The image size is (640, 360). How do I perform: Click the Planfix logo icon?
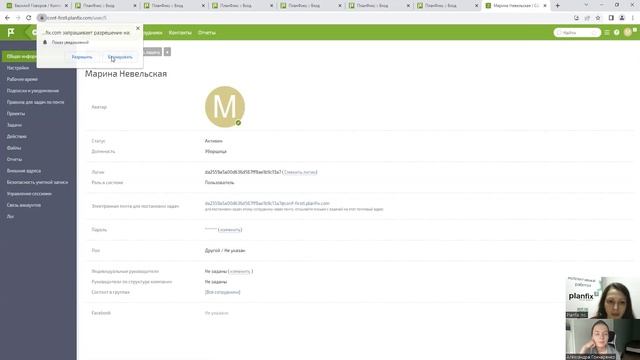11,32
